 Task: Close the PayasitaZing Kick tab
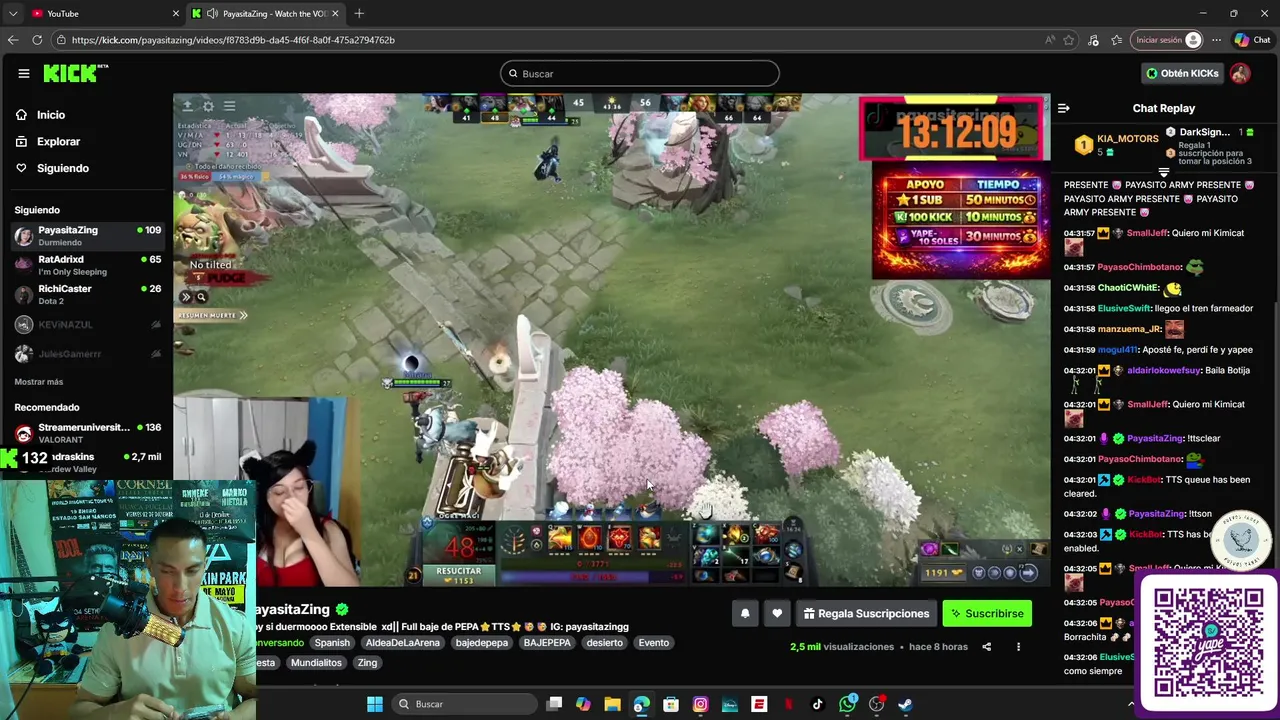click(x=335, y=13)
